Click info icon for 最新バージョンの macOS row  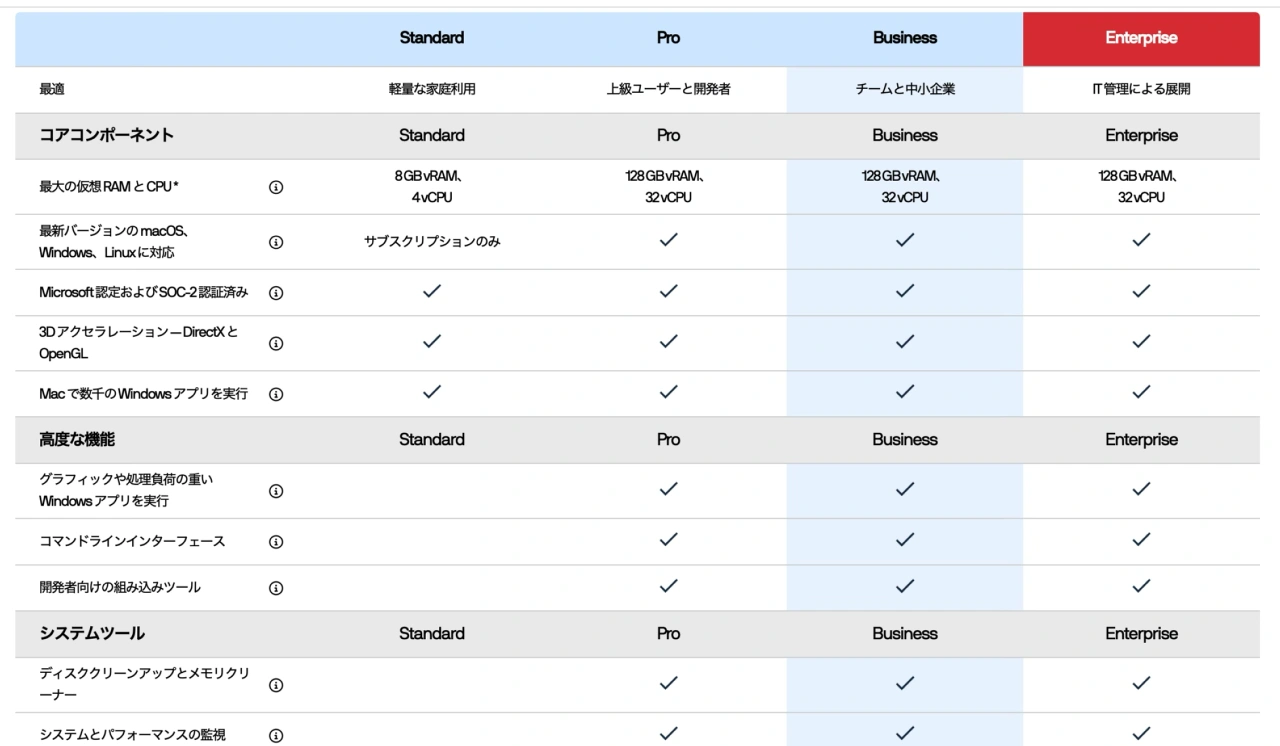click(276, 242)
